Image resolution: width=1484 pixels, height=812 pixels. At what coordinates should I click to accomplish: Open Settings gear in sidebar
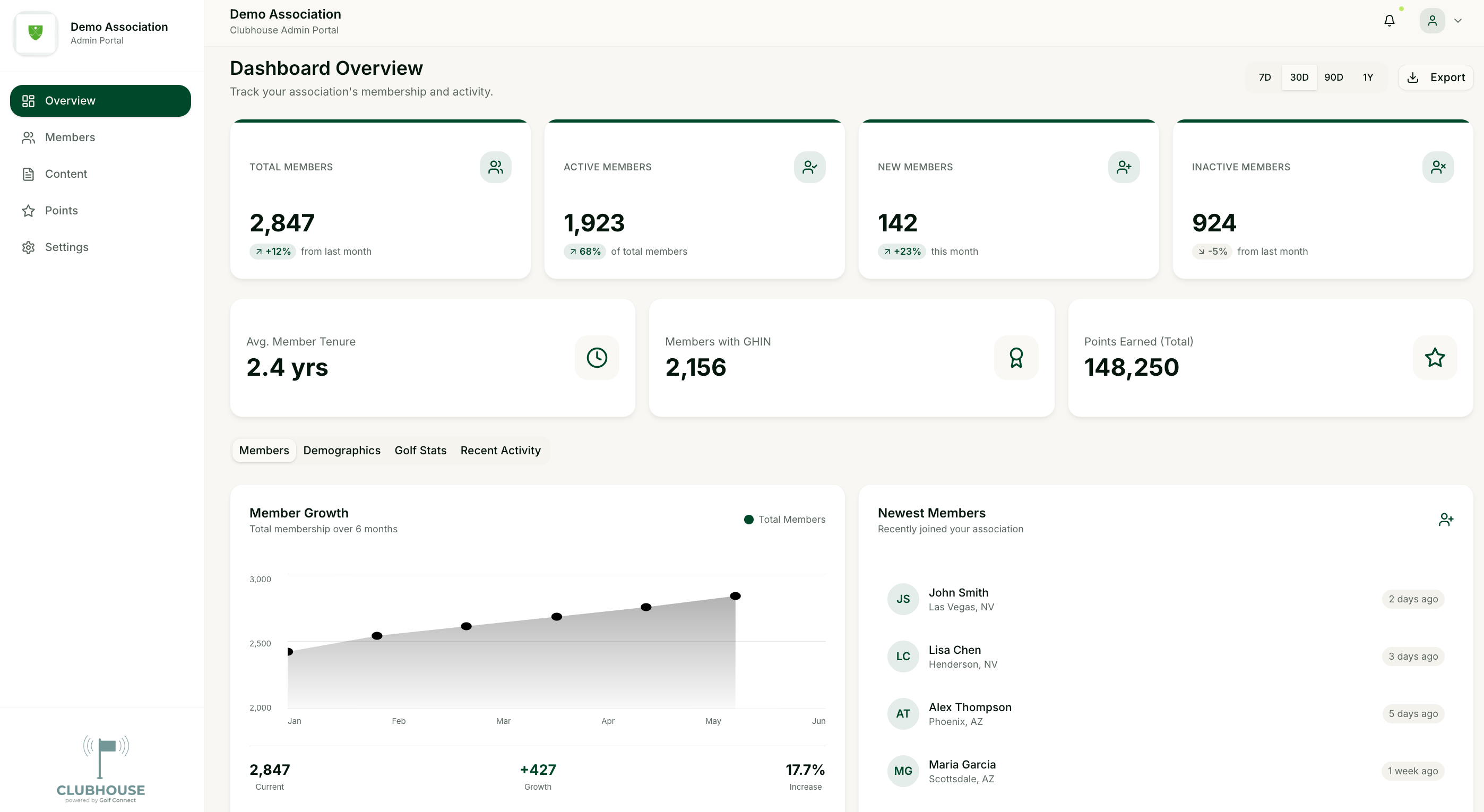28,246
